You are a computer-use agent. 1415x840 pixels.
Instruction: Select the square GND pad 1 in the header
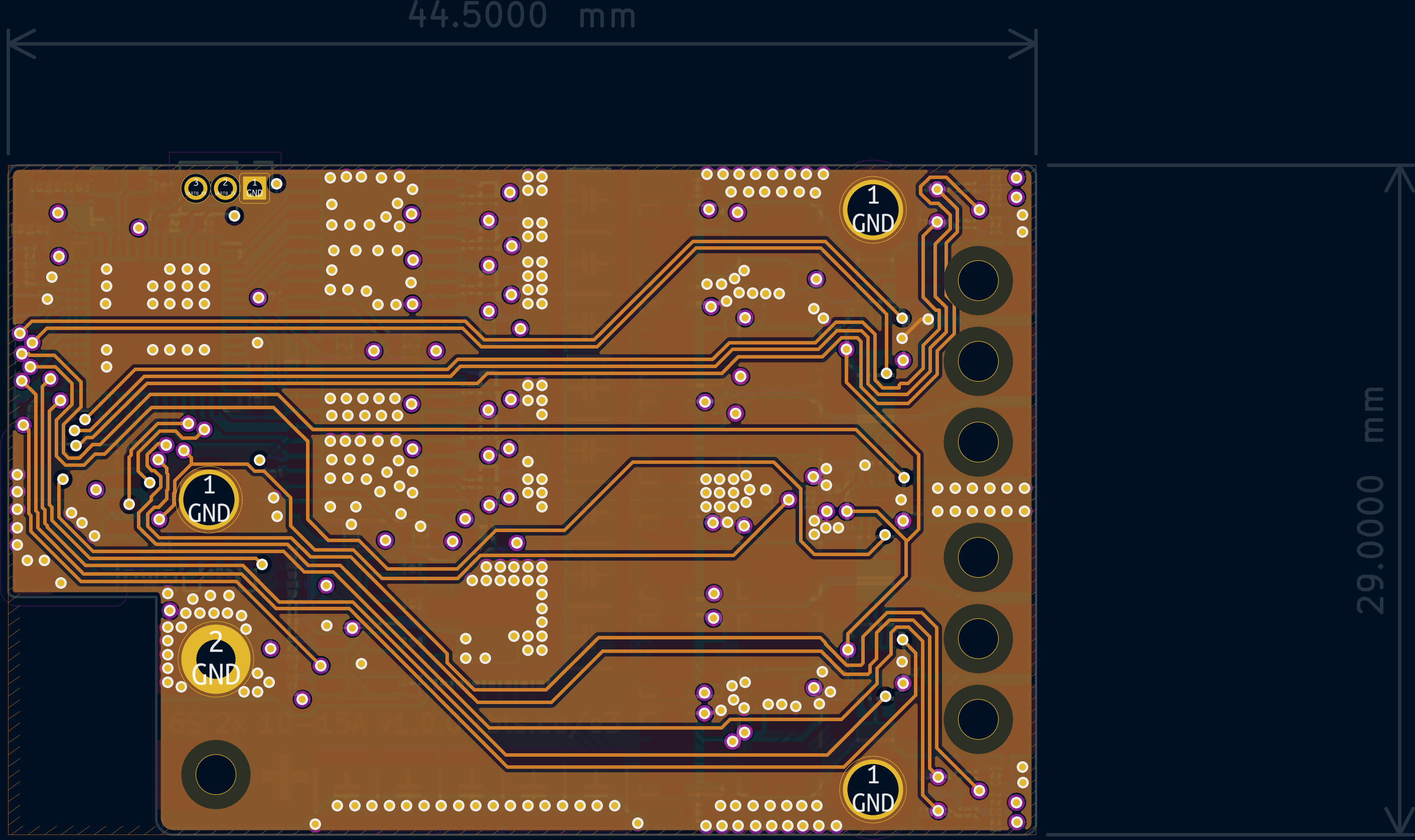pyautogui.click(x=254, y=188)
